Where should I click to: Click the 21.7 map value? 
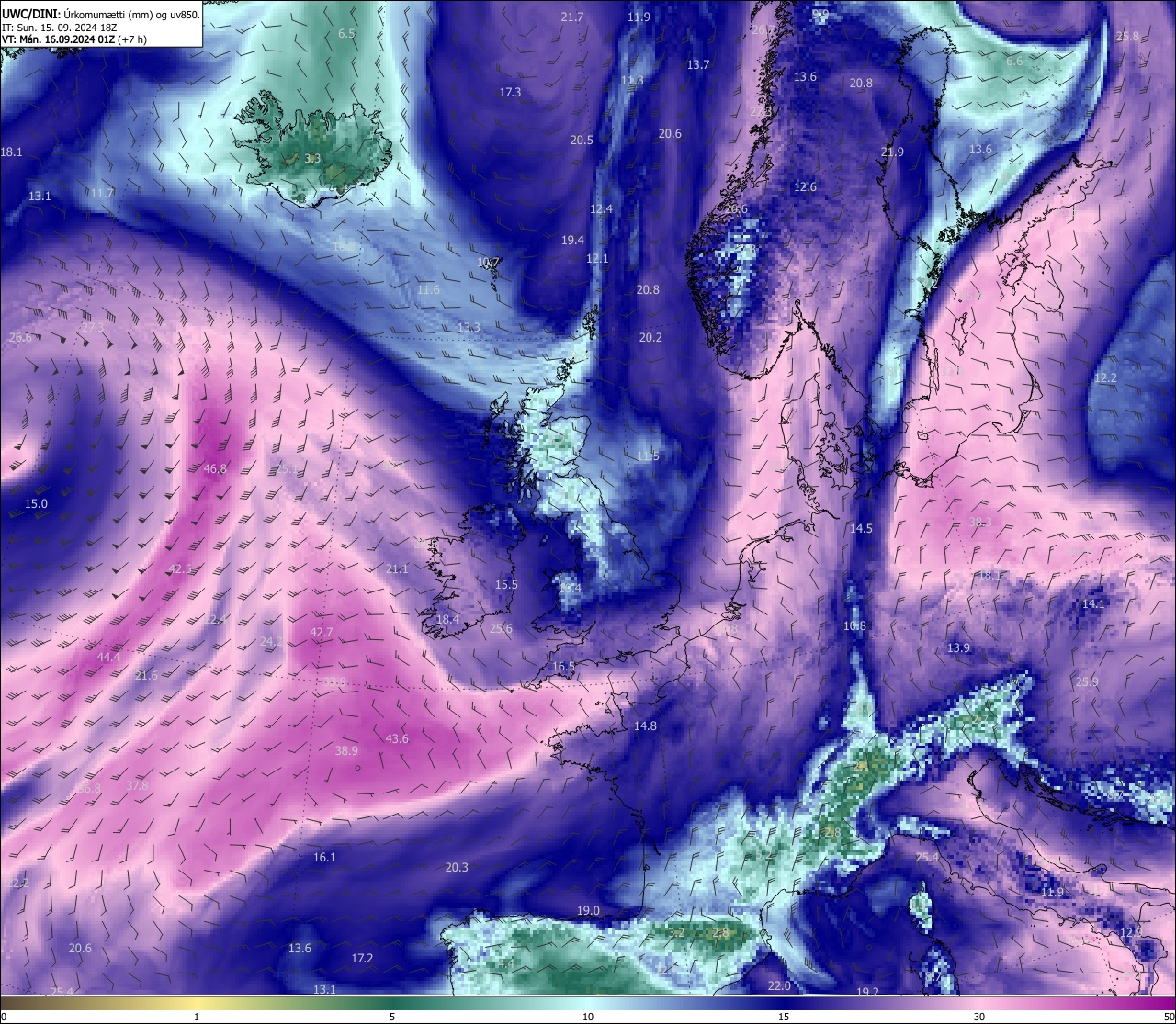coord(571,17)
